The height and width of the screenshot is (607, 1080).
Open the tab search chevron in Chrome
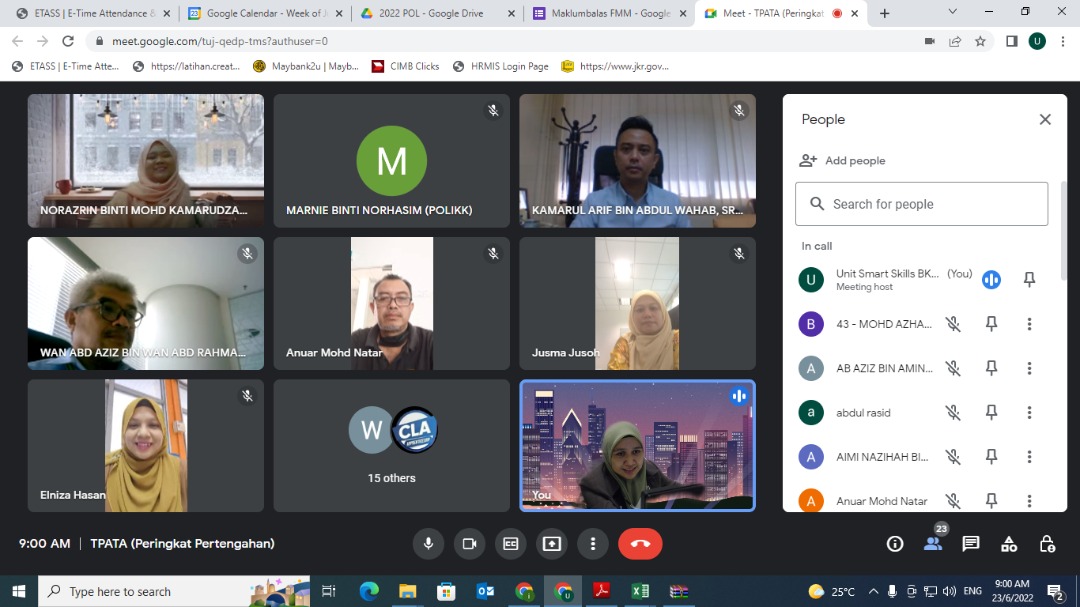[x=953, y=12]
